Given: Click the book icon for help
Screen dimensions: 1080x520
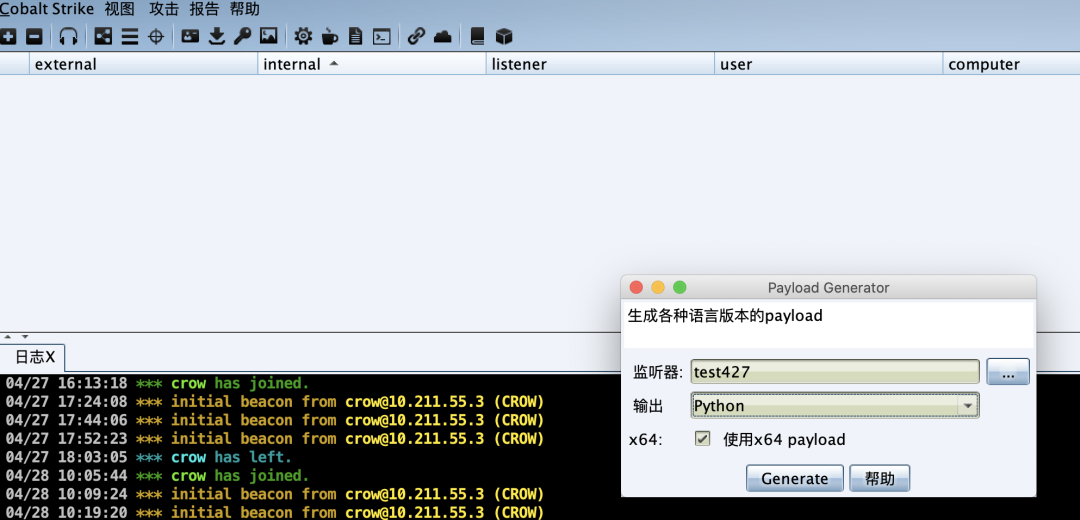Looking at the screenshot, I should point(477,37).
